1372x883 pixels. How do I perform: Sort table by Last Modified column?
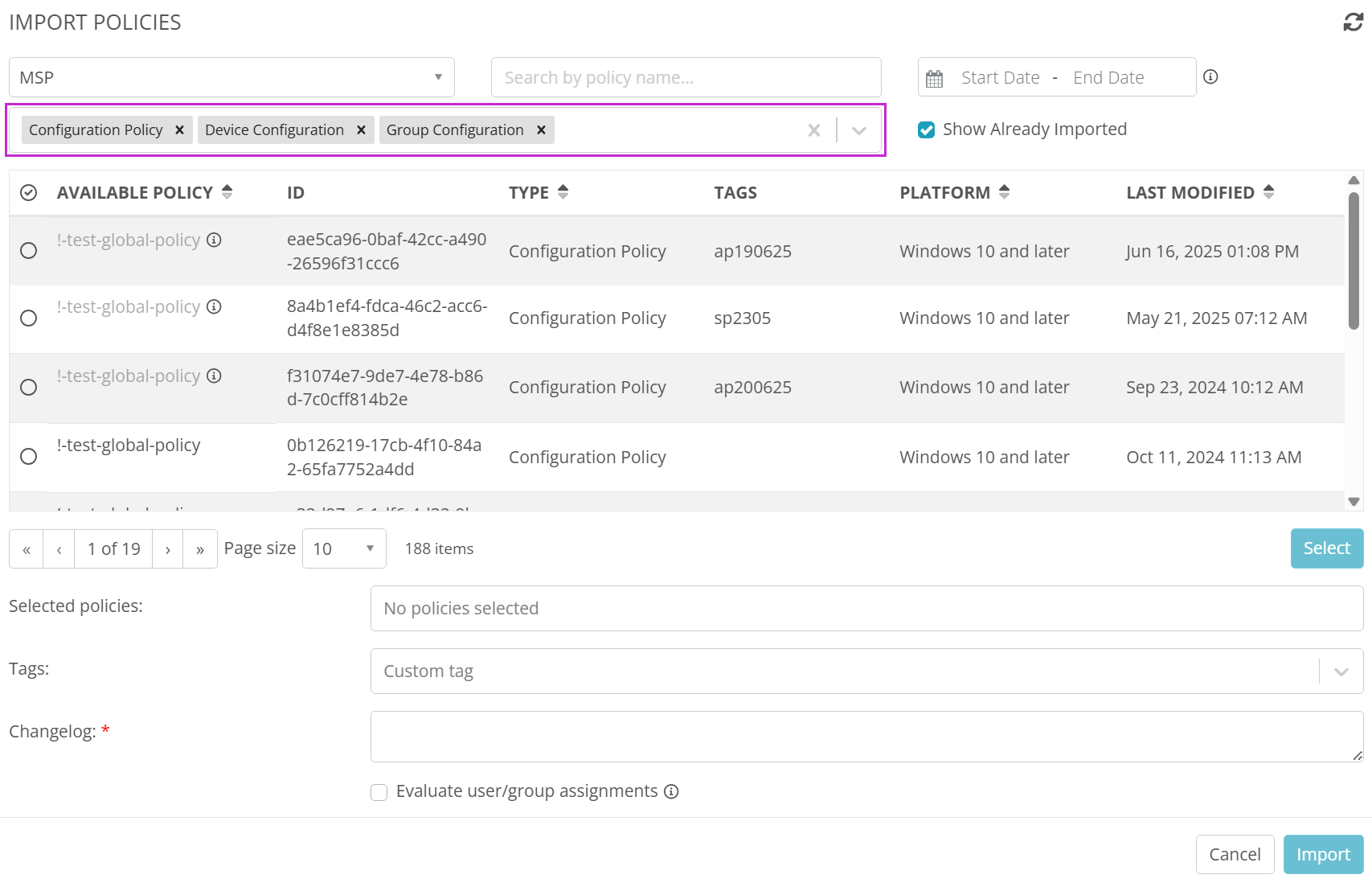click(1268, 192)
